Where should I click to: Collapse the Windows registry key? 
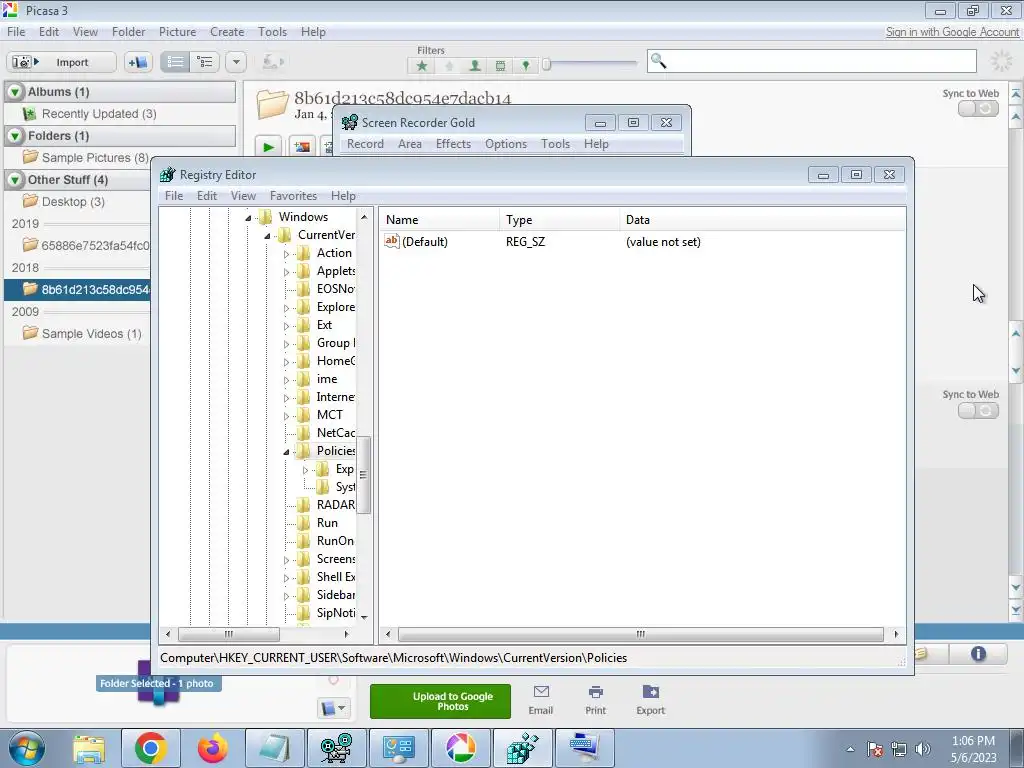[248, 217]
